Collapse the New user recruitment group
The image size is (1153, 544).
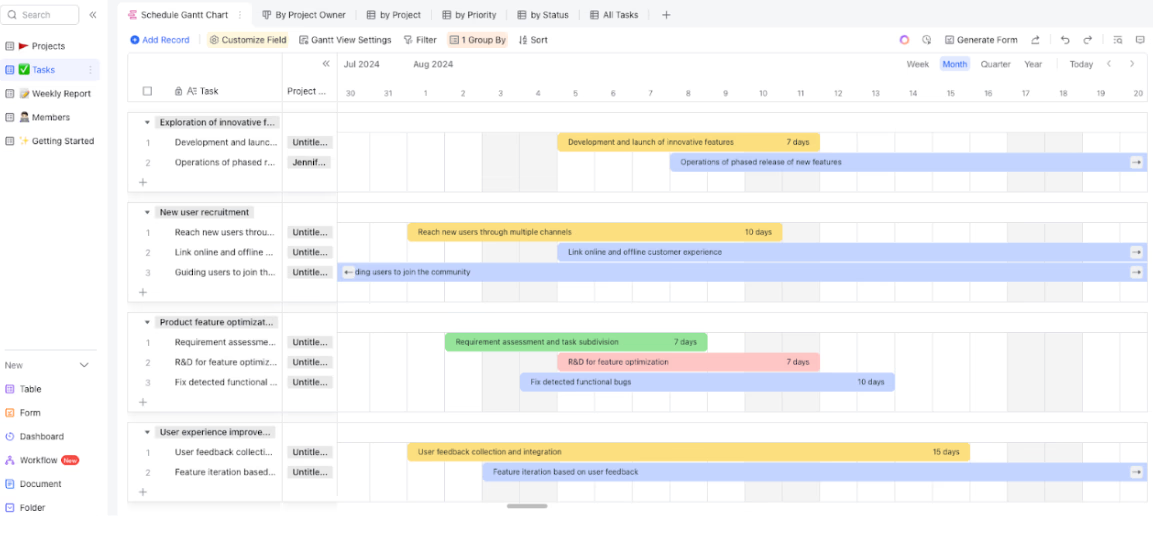pyautogui.click(x=147, y=212)
